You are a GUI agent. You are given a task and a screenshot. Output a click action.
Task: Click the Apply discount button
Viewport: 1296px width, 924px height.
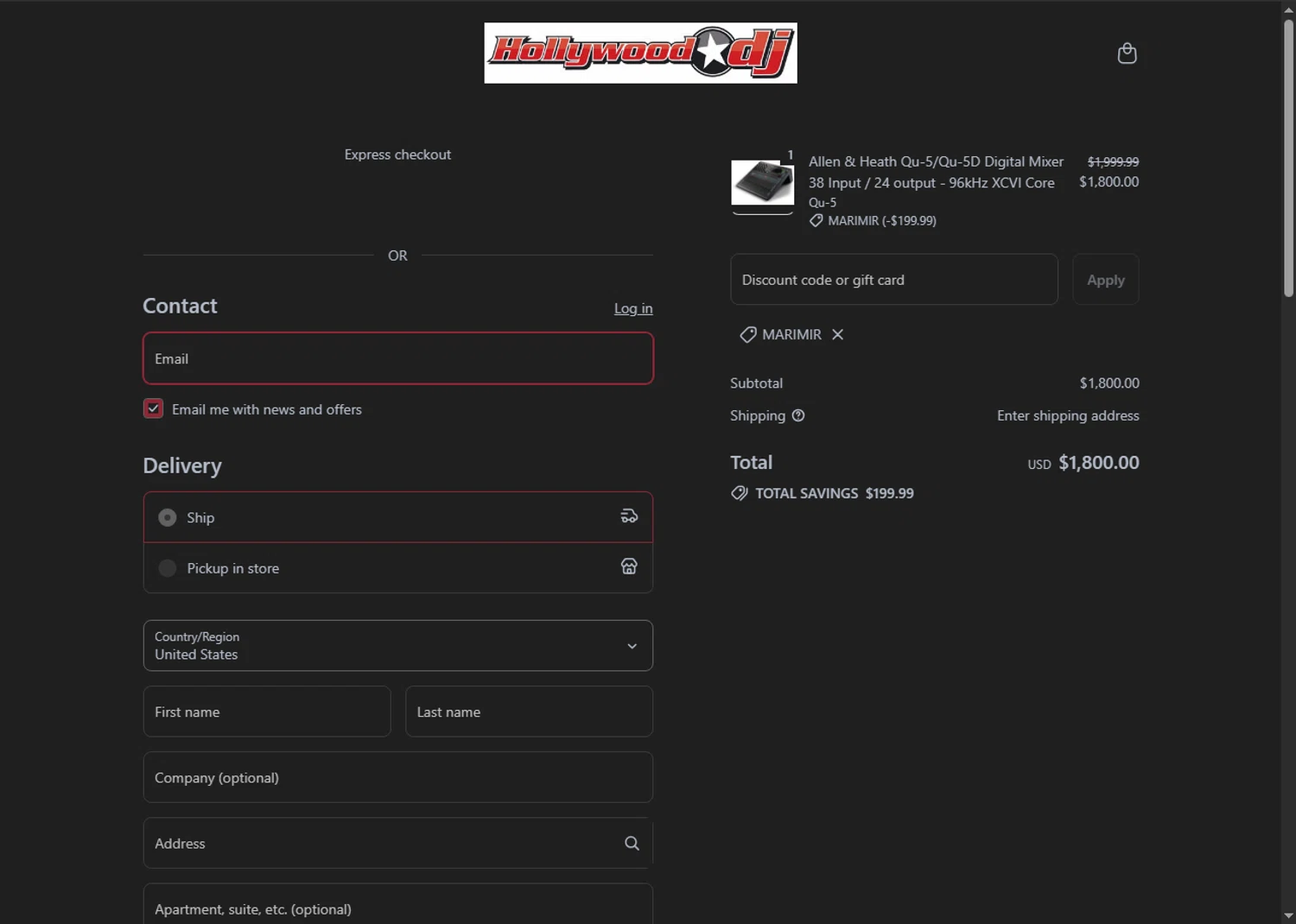click(1105, 279)
